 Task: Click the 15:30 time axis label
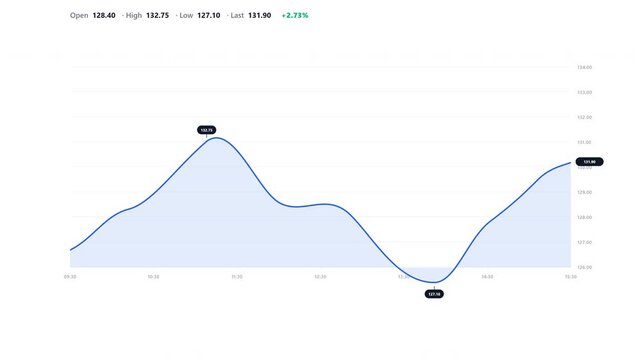571,277
